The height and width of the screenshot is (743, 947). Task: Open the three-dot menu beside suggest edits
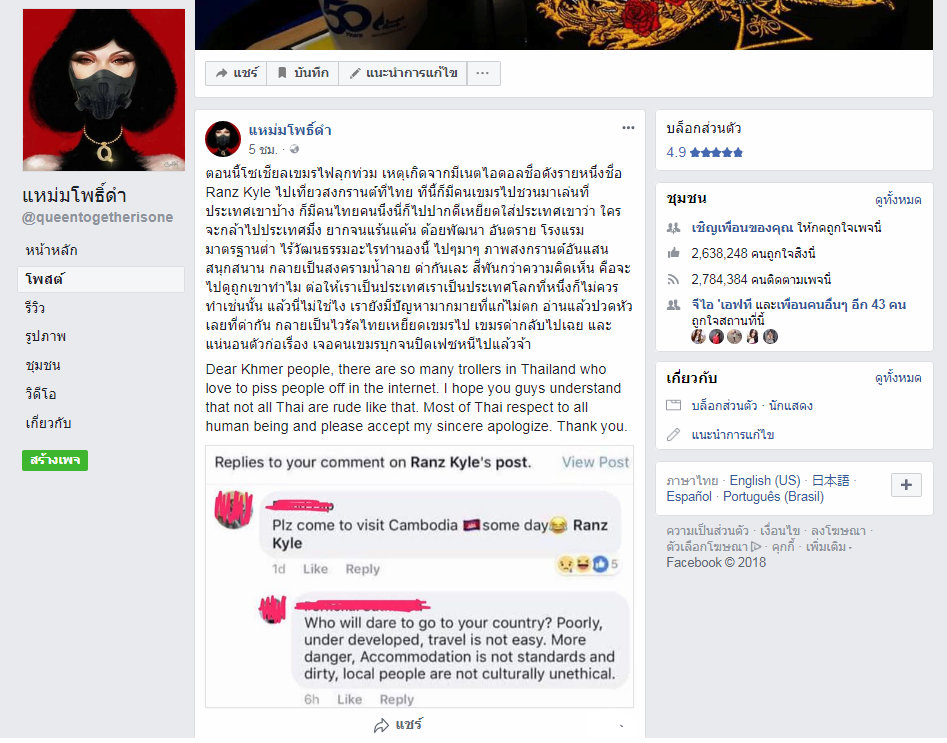point(483,73)
